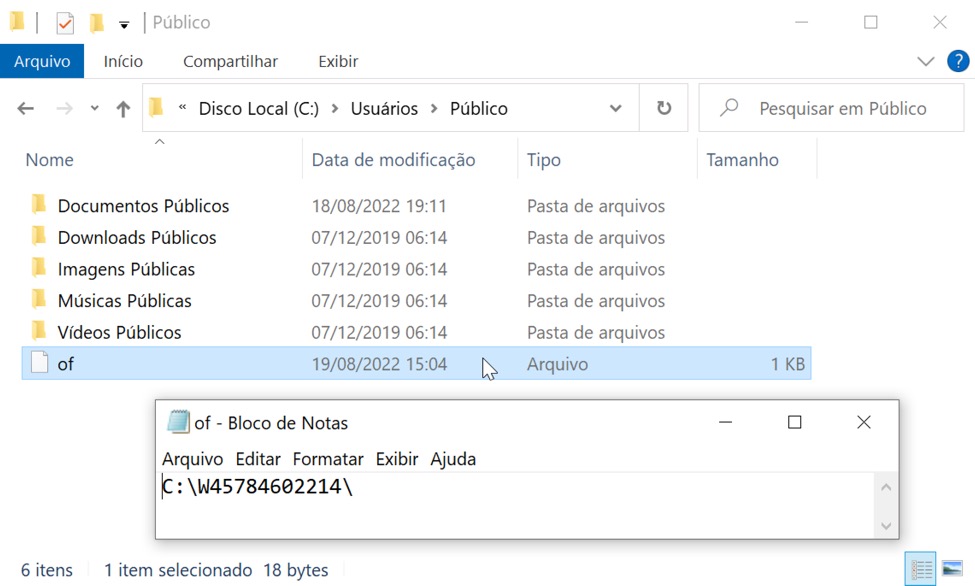Viewport: 975px width, 586px height.
Task: Click the Pesquisar em Público search box
Action: point(842,109)
